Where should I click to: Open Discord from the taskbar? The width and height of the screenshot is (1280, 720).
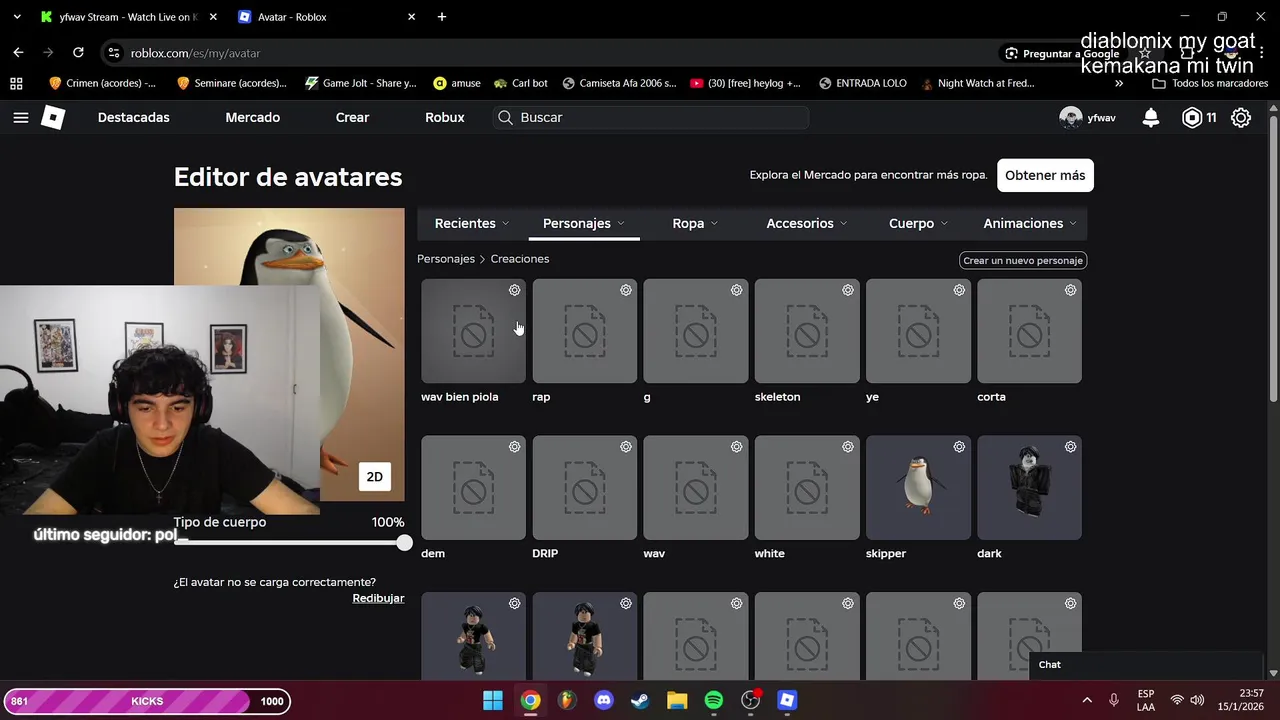(x=603, y=701)
